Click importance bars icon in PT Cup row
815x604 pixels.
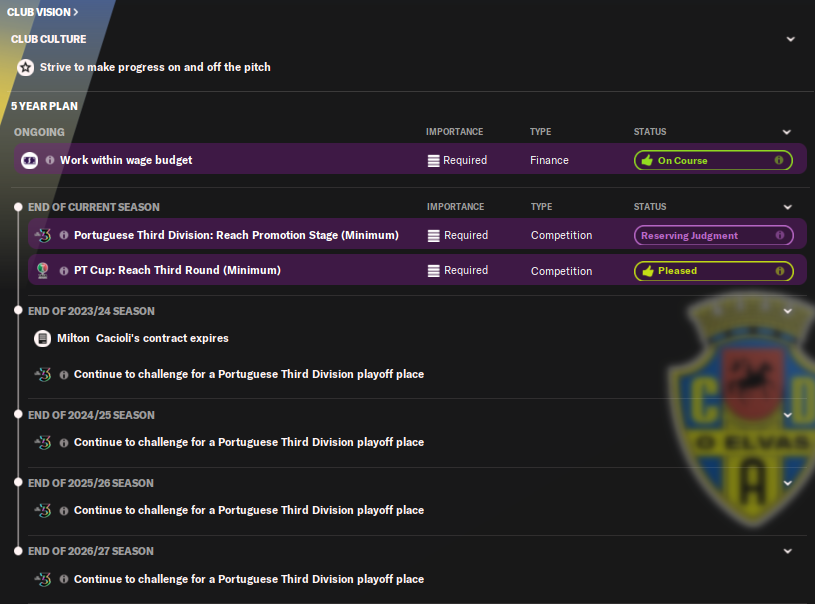(x=433, y=271)
